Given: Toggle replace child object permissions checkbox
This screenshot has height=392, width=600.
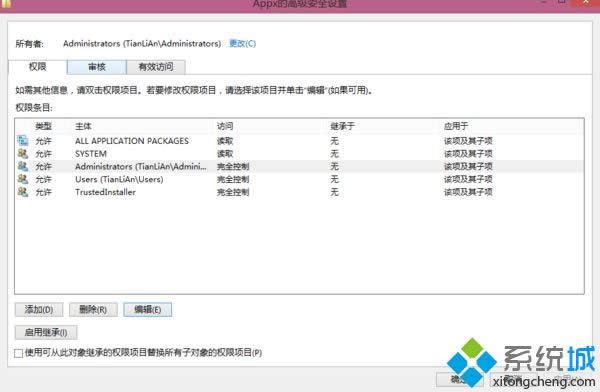Looking at the screenshot, I should (18, 353).
